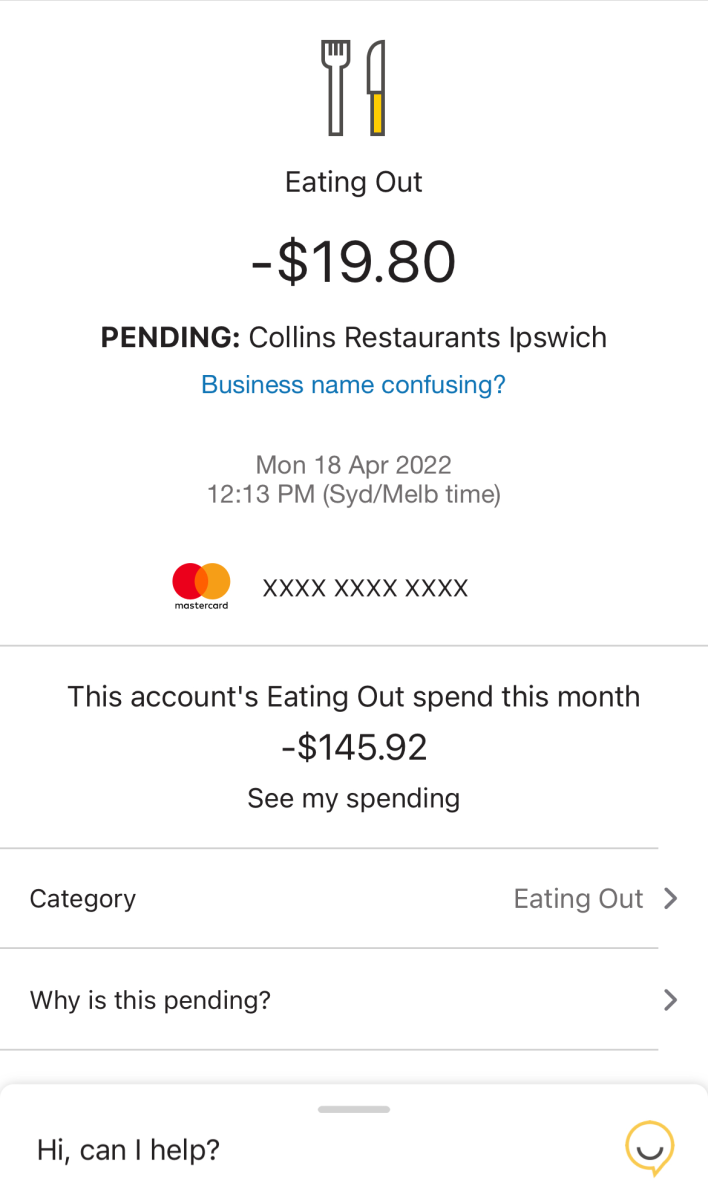Open the Category row label
The height and width of the screenshot is (1200, 708).
pos(83,899)
